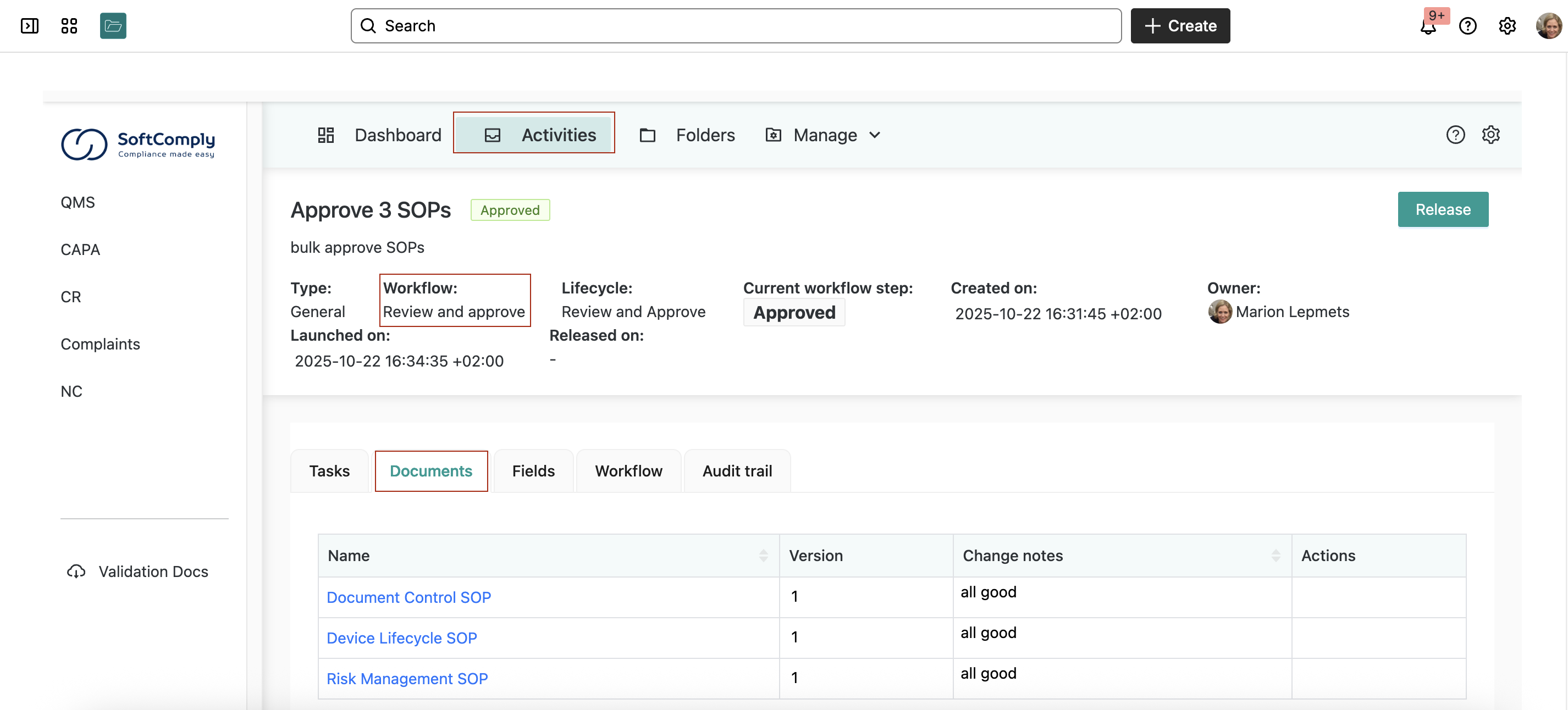1568x710 pixels.
Task: Open the apps grid switcher icon
Action: click(x=69, y=25)
